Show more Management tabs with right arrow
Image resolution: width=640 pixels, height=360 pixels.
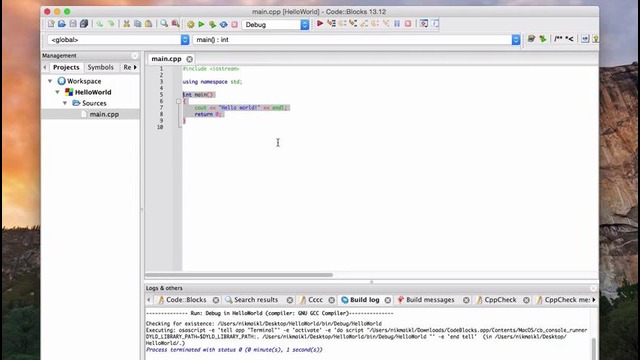click(x=135, y=67)
